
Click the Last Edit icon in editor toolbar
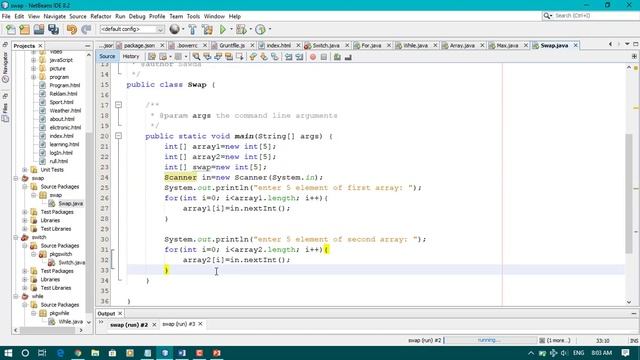tap(151, 57)
